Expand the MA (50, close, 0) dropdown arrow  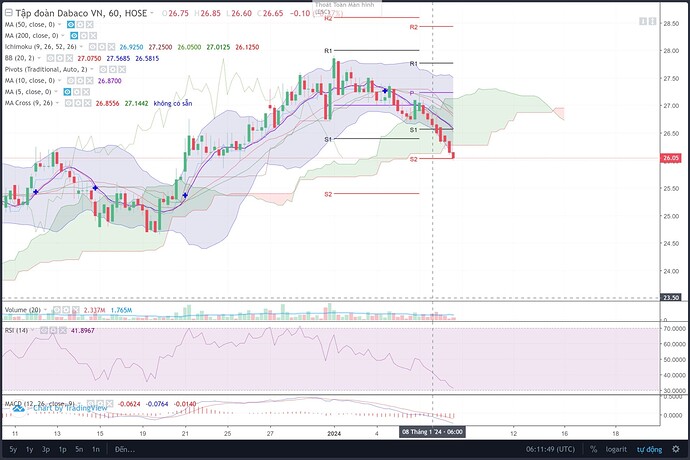point(60,24)
